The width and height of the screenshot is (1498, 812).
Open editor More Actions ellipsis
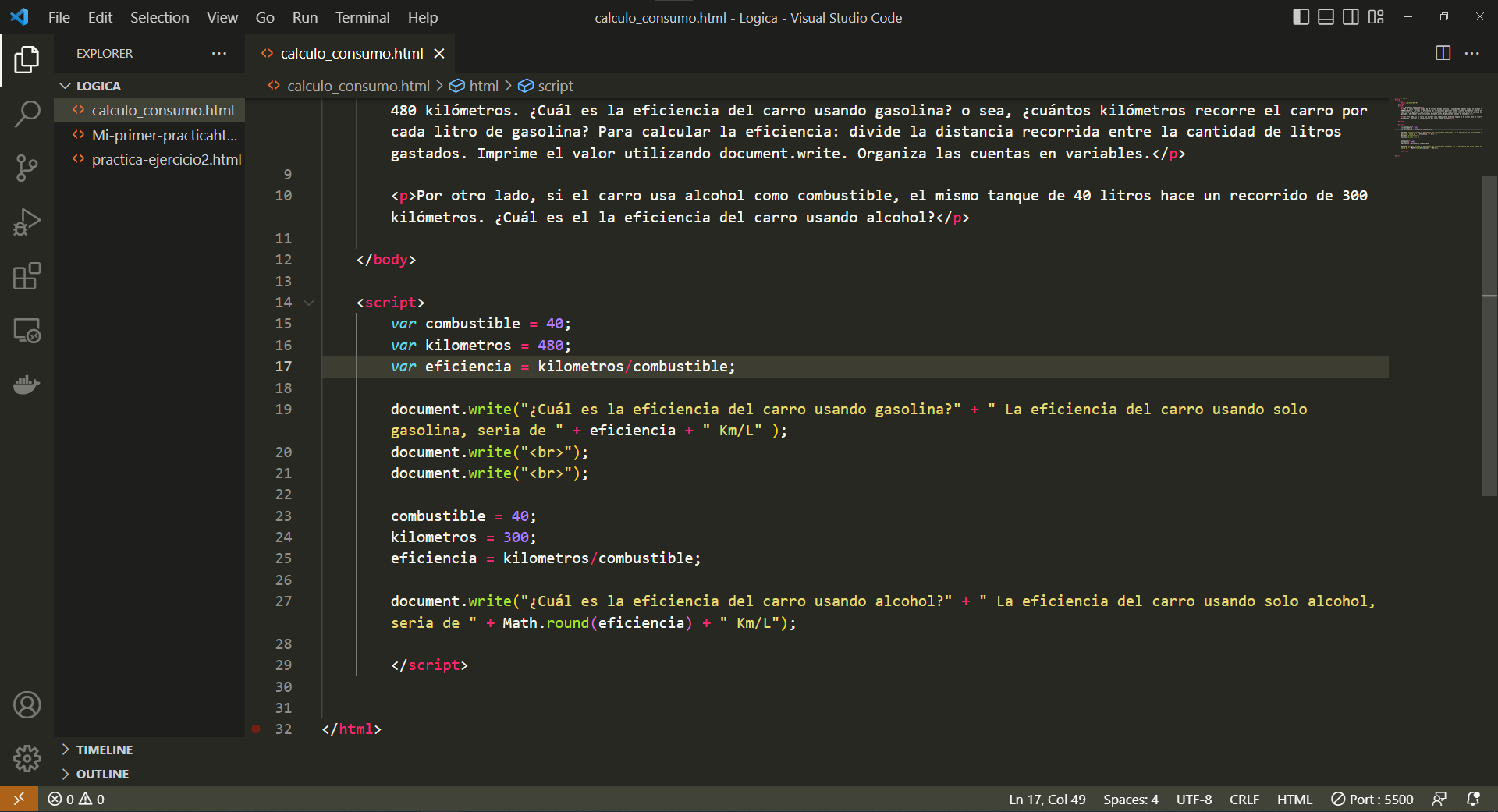pyautogui.click(x=1472, y=53)
